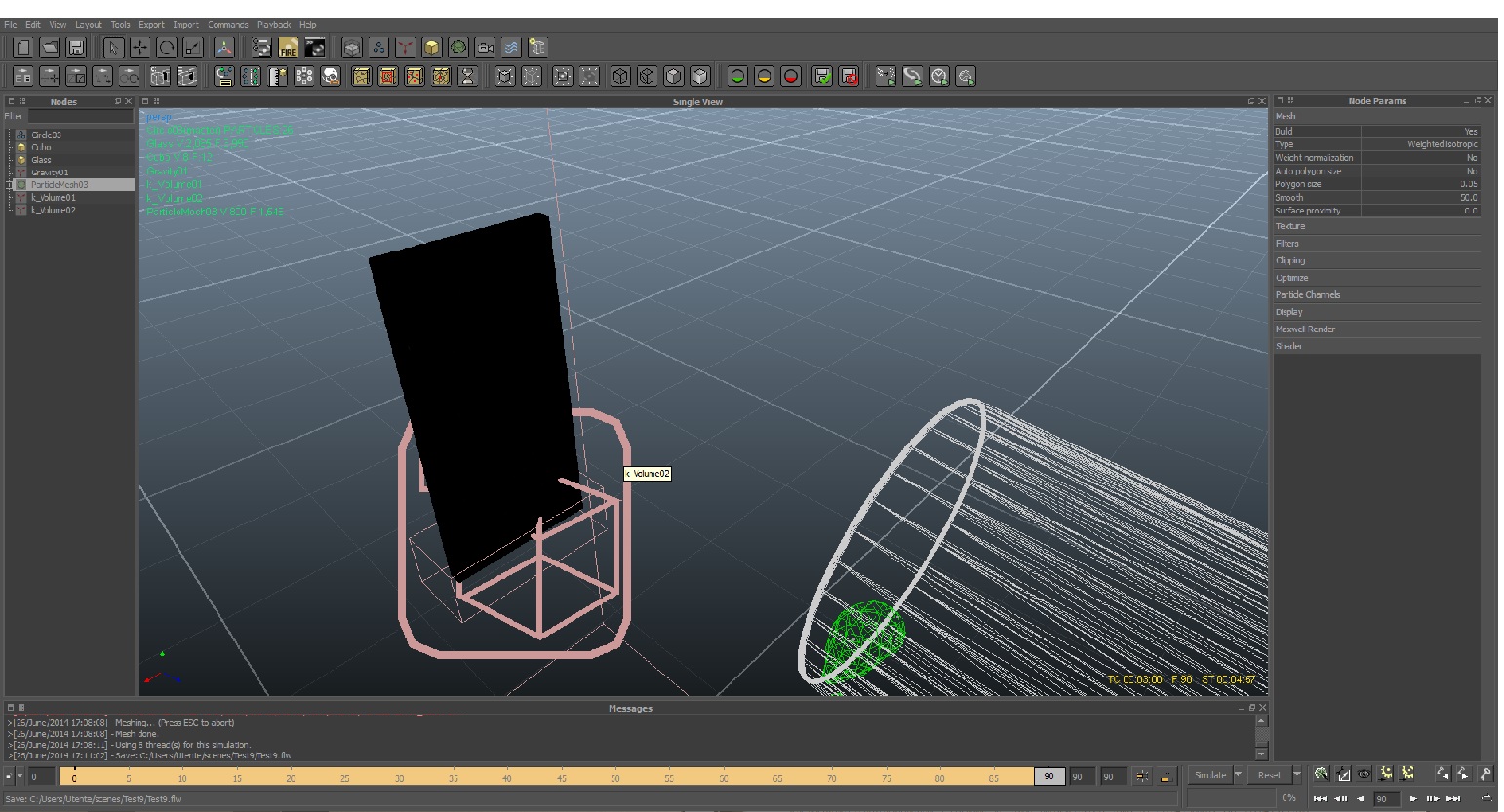Screen dimensions: 1504x812
Task: Expand the Particle Channels section
Action: click(x=1376, y=294)
